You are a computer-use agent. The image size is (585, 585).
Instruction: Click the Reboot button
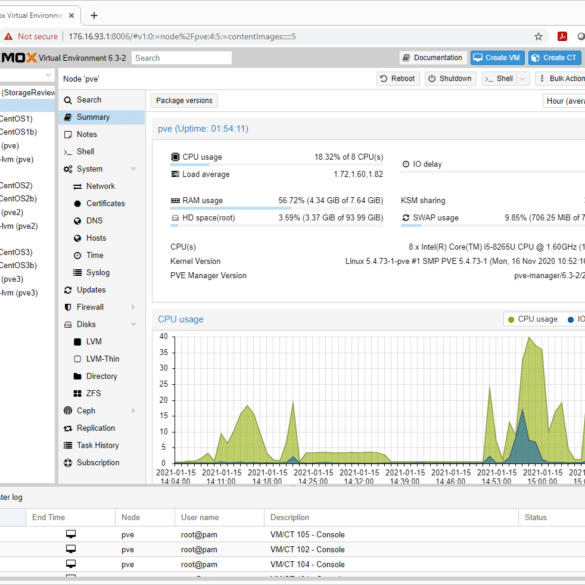pyautogui.click(x=398, y=79)
